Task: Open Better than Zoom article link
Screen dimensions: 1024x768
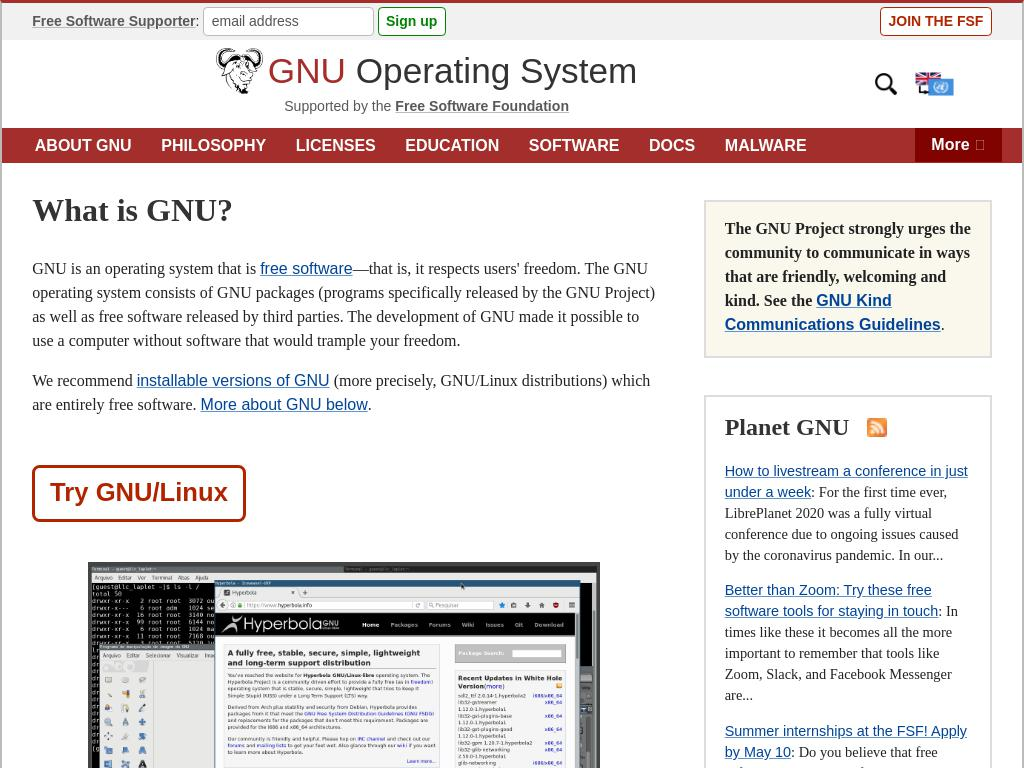Action: [x=831, y=600]
